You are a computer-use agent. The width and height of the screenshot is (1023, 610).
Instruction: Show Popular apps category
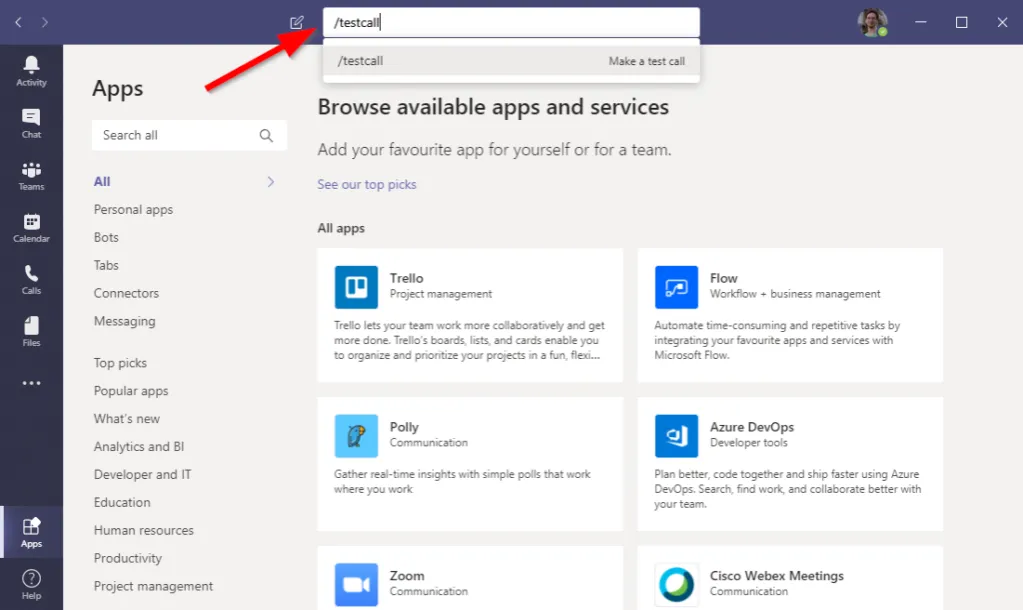coord(131,391)
